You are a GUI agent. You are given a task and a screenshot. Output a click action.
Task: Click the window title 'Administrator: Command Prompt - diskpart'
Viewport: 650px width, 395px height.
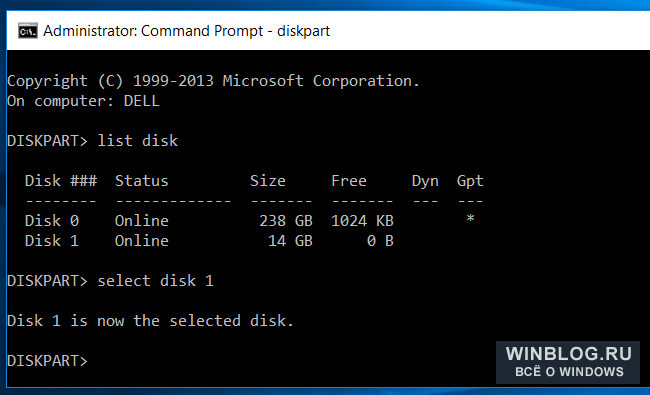point(187,31)
